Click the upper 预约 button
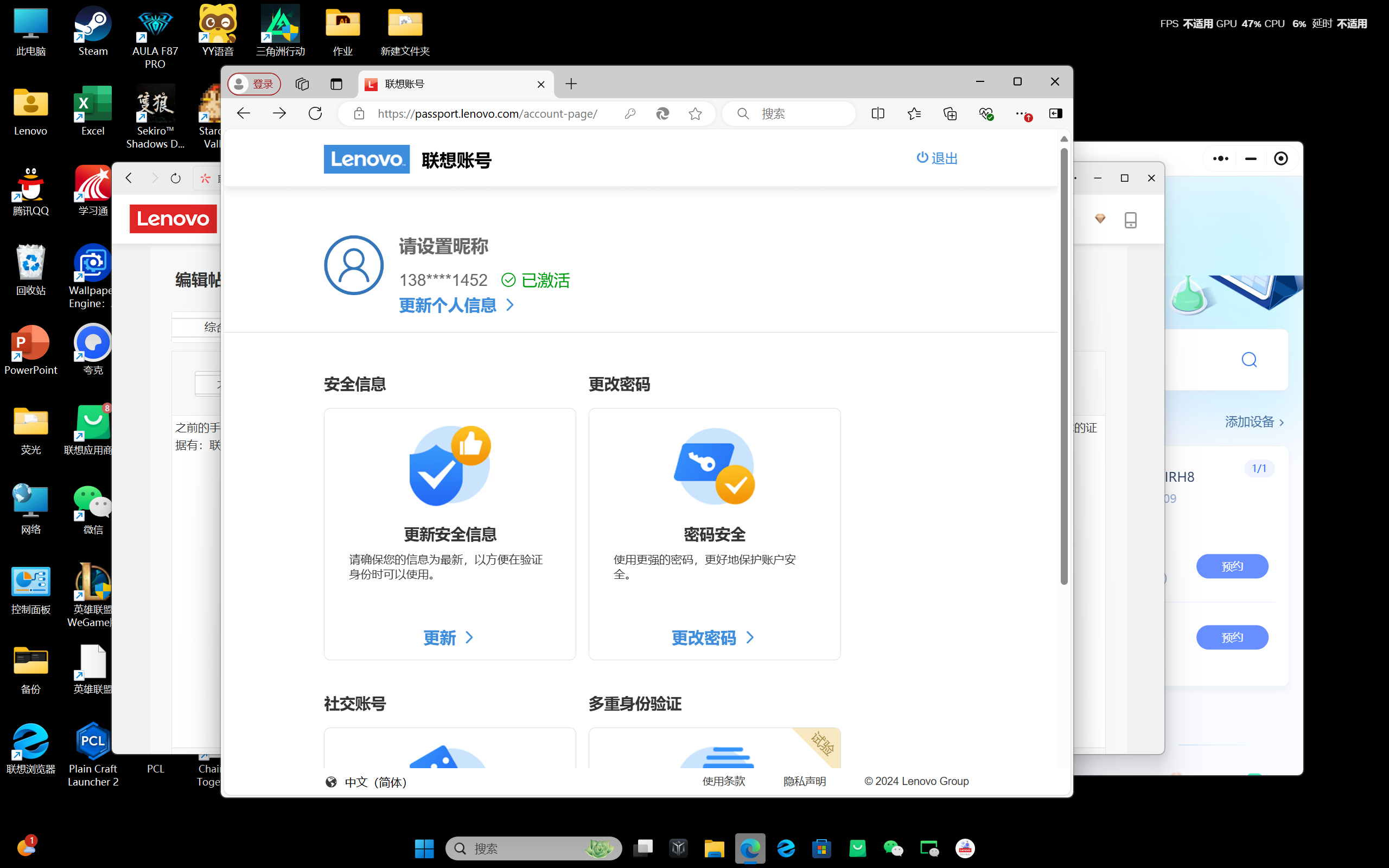1389x868 pixels. point(1232,566)
